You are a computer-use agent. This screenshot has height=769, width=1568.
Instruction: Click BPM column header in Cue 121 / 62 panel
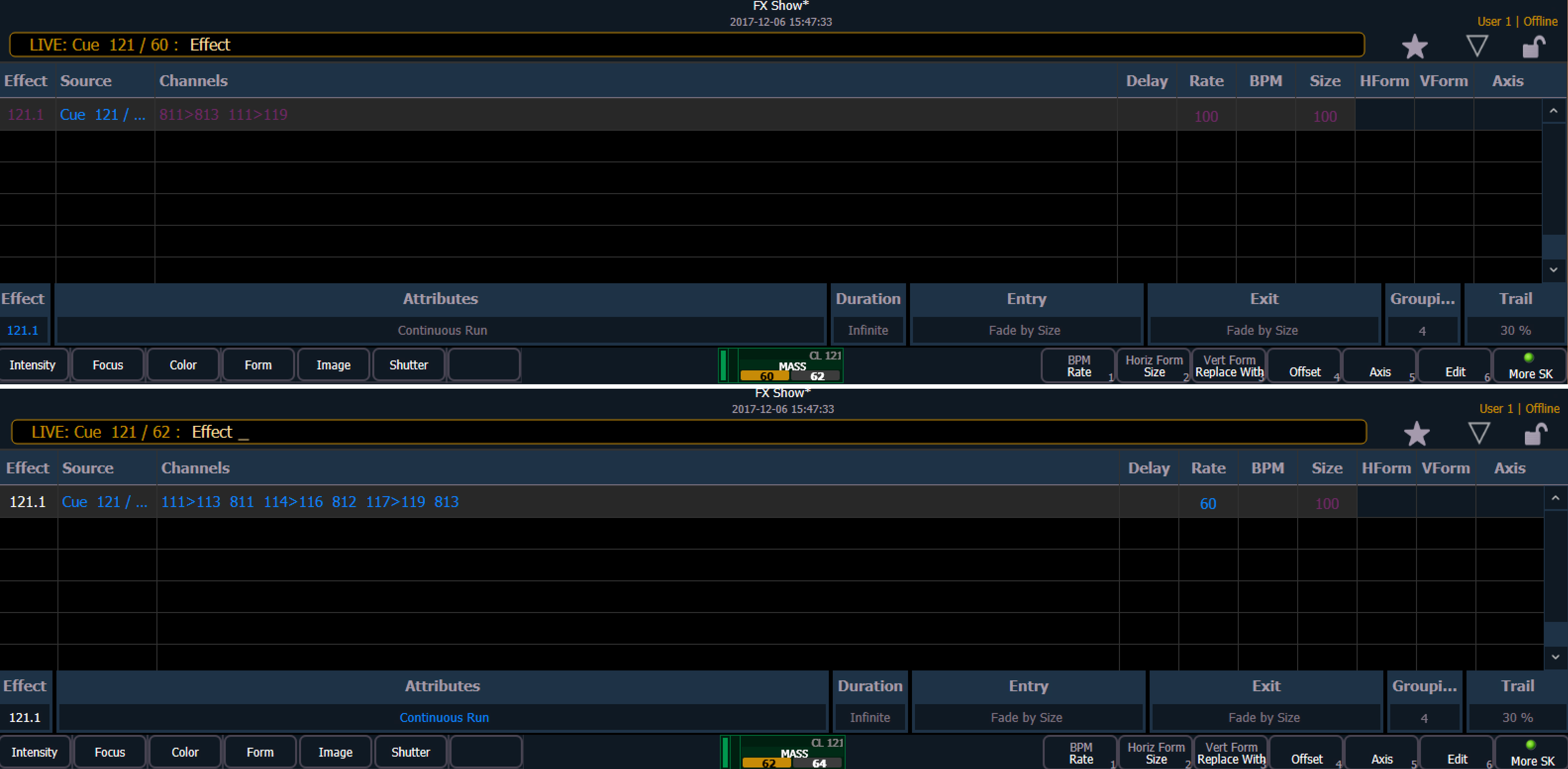pos(1268,467)
